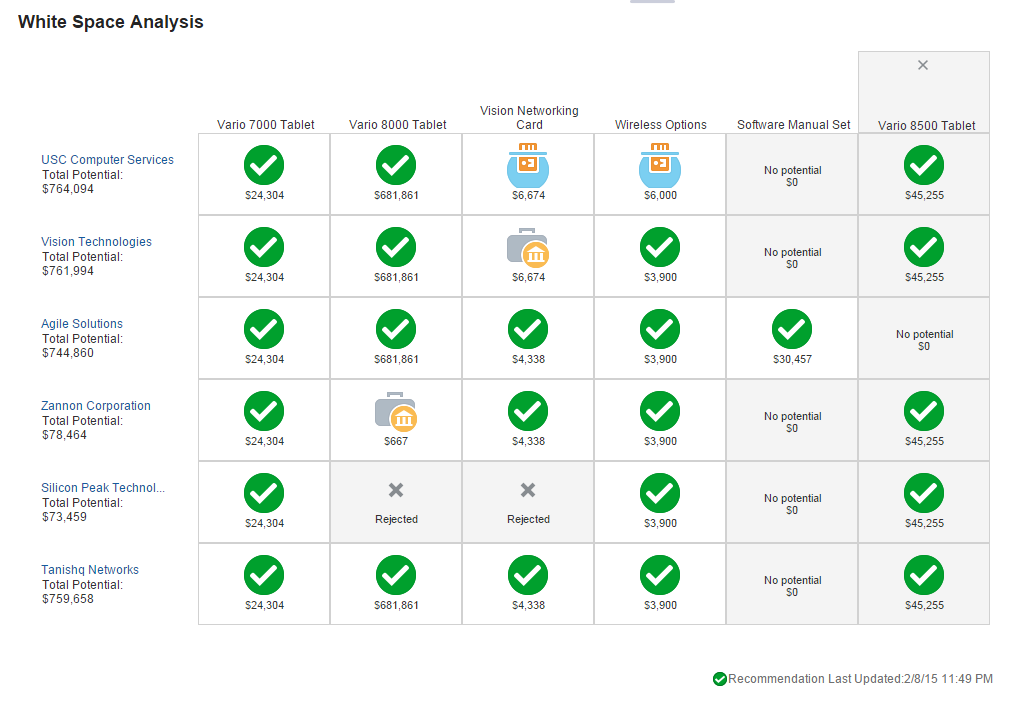Click USC total potential value $764,094
This screenshot has width=1014, height=703.
tap(68, 189)
